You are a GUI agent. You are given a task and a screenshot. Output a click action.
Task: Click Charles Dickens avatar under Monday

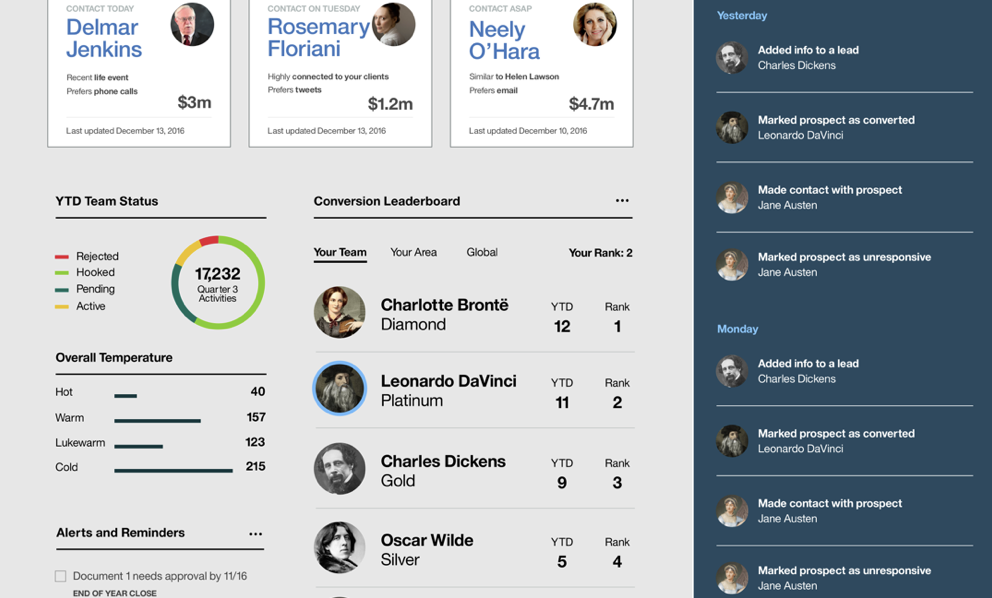pyautogui.click(x=732, y=371)
